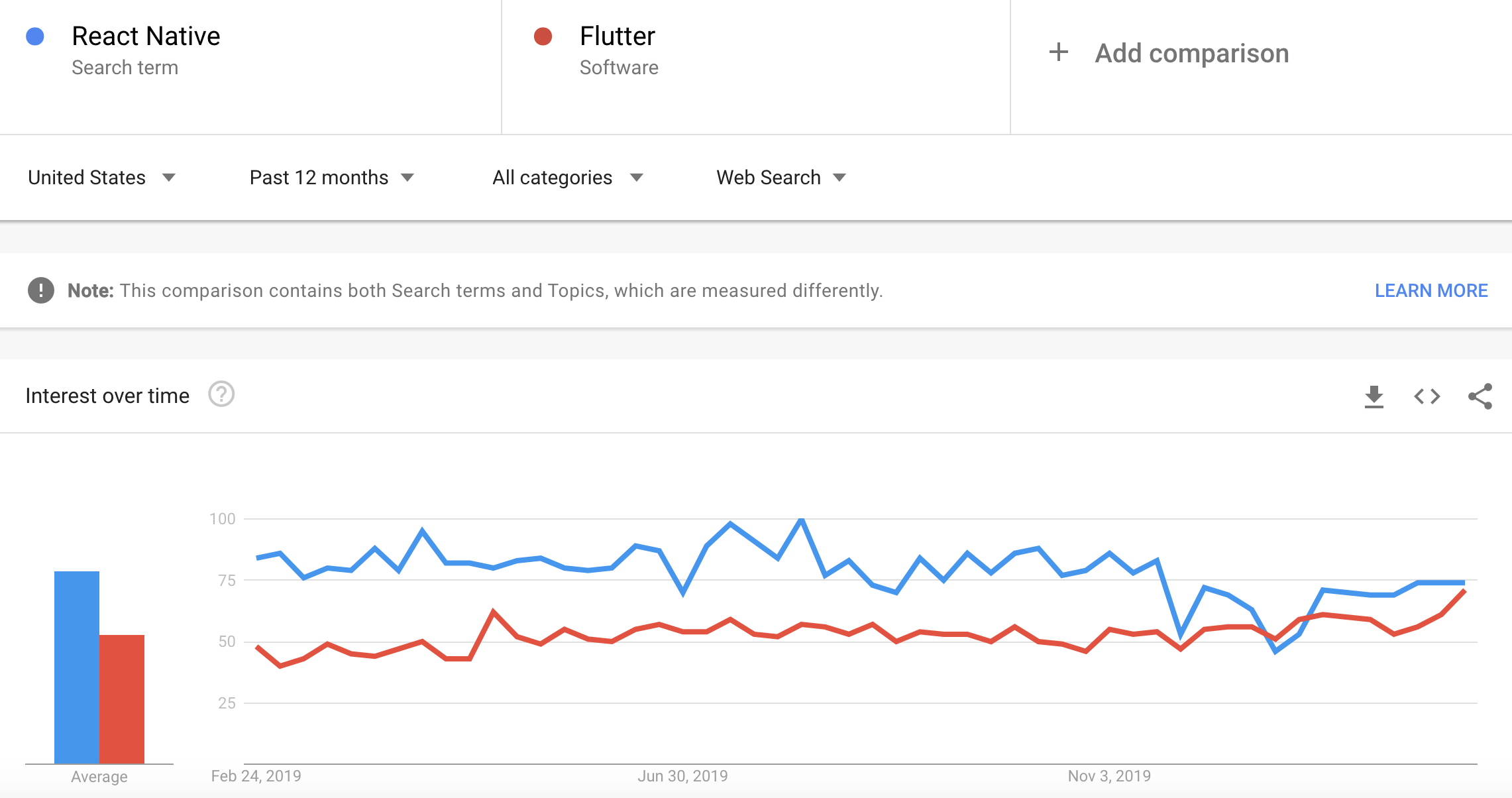Click the red Average bar
Viewport: 1512px width, 798px height.
122,699
